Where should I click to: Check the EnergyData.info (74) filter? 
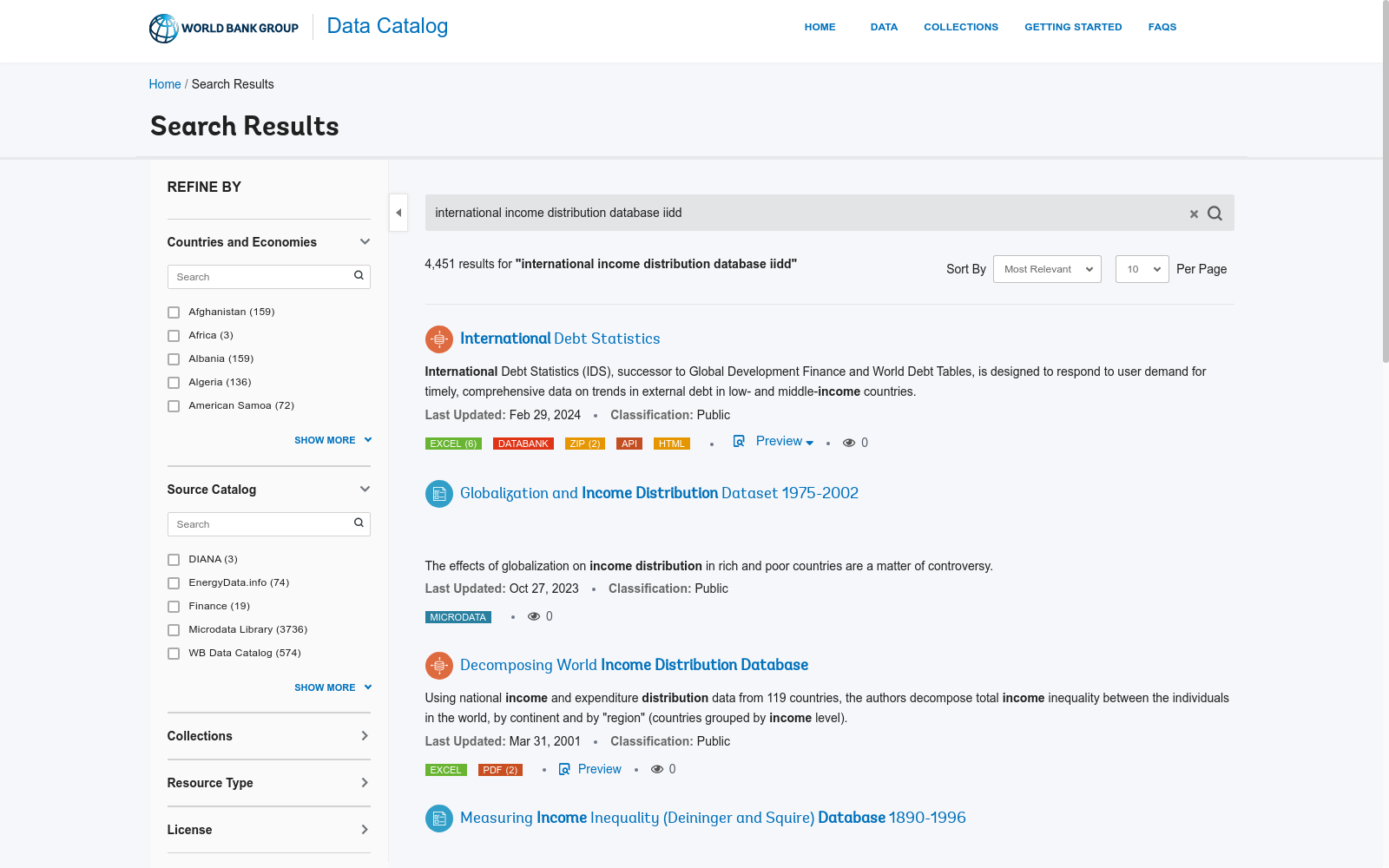coord(174,583)
